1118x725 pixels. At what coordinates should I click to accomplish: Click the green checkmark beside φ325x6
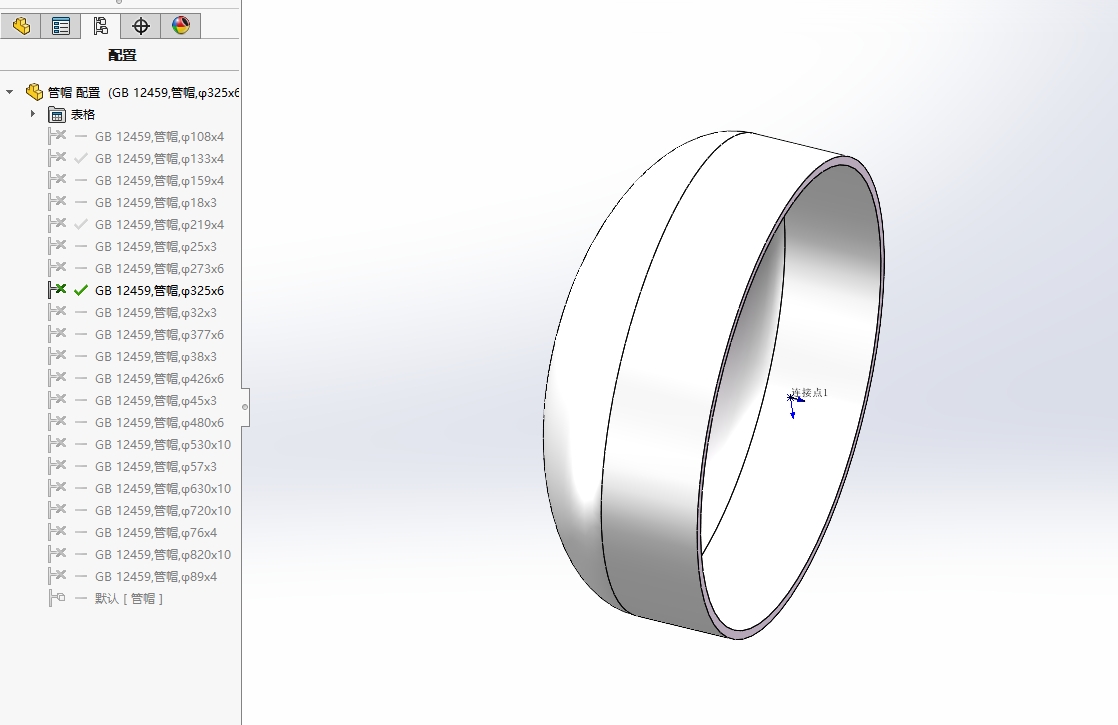pyautogui.click(x=81, y=291)
